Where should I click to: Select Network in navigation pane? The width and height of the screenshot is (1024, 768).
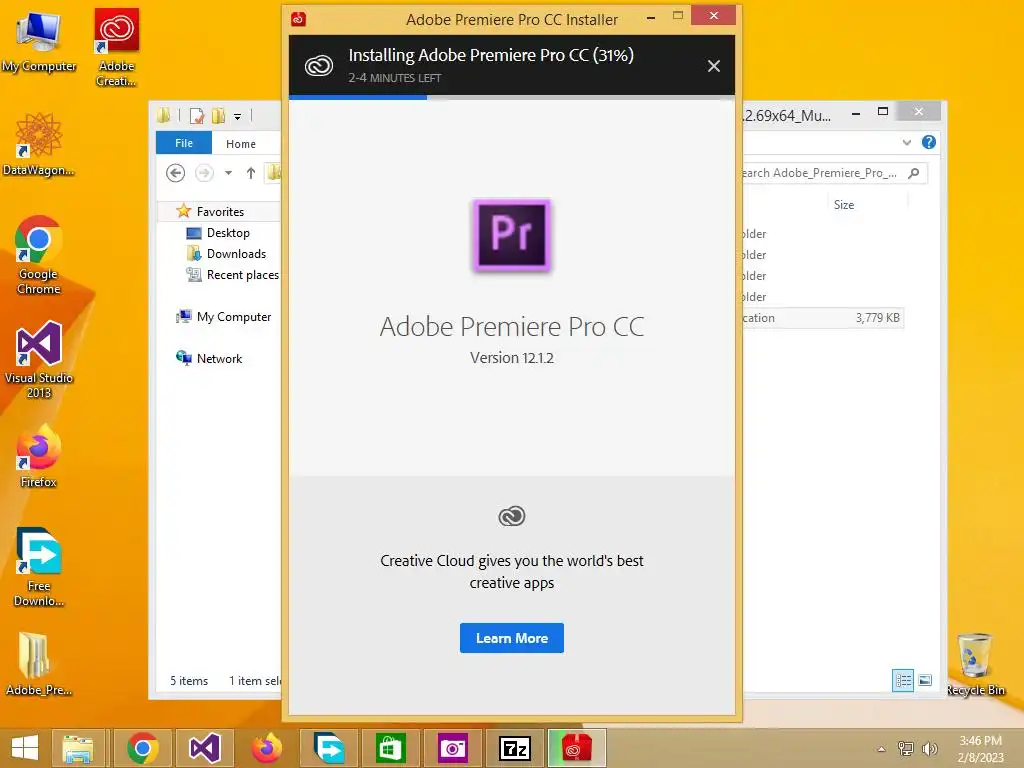pos(219,359)
